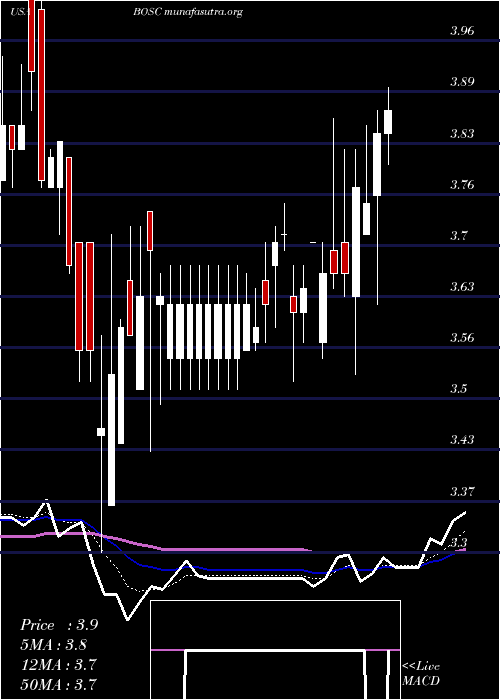Viewport: 500px width, 700px height.
Task: Click the last white candlestick near 3.85
Action: [388, 121]
